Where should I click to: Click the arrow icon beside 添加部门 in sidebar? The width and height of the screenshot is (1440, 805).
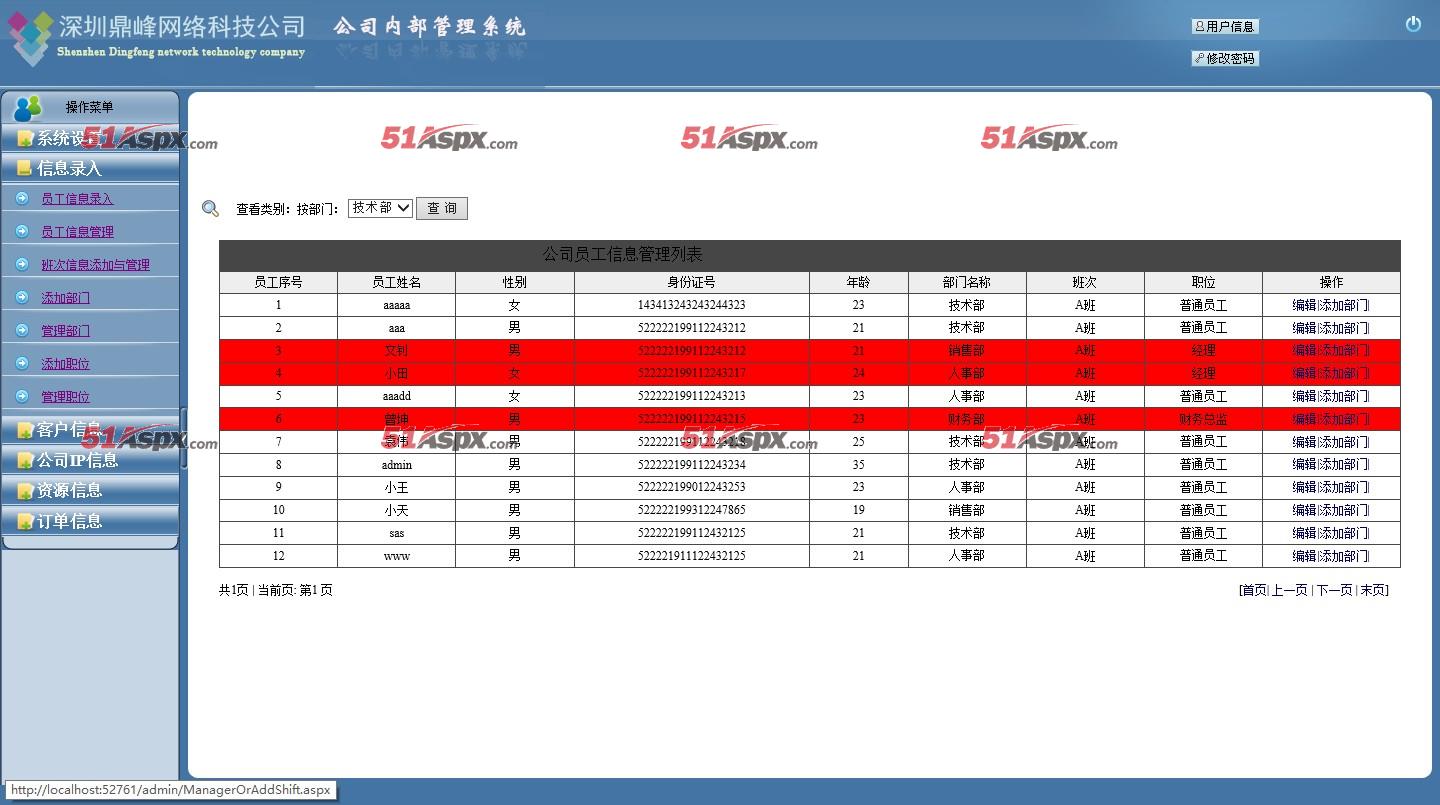pyautogui.click(x=22, y=297)
